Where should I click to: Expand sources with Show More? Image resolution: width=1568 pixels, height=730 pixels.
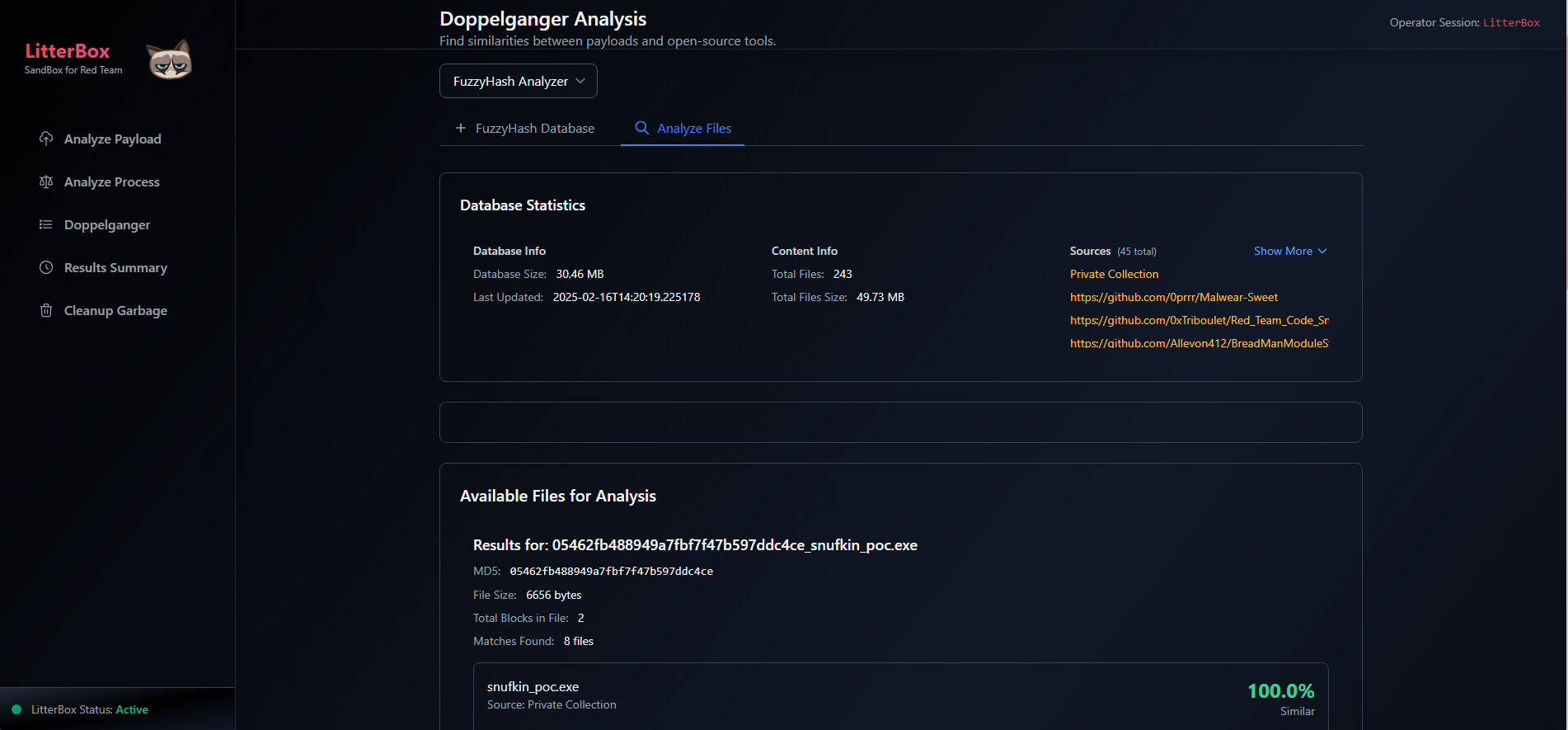(x=1290, y=251)
